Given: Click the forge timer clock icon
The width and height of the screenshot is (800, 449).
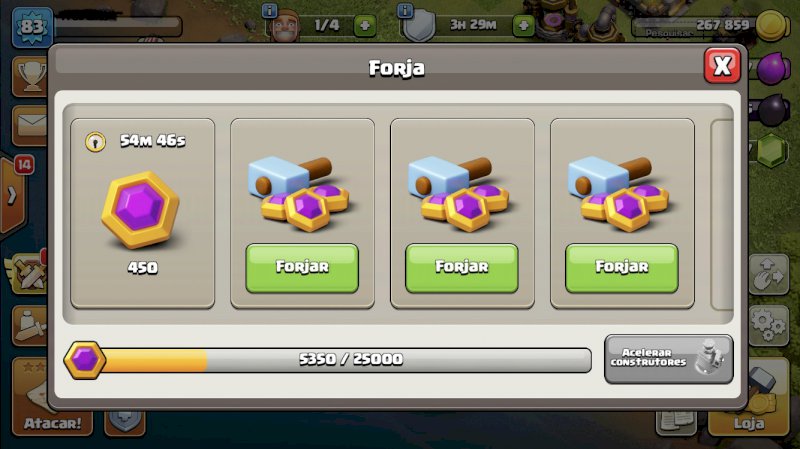Looking at the screenshot, I should point(95,141).
